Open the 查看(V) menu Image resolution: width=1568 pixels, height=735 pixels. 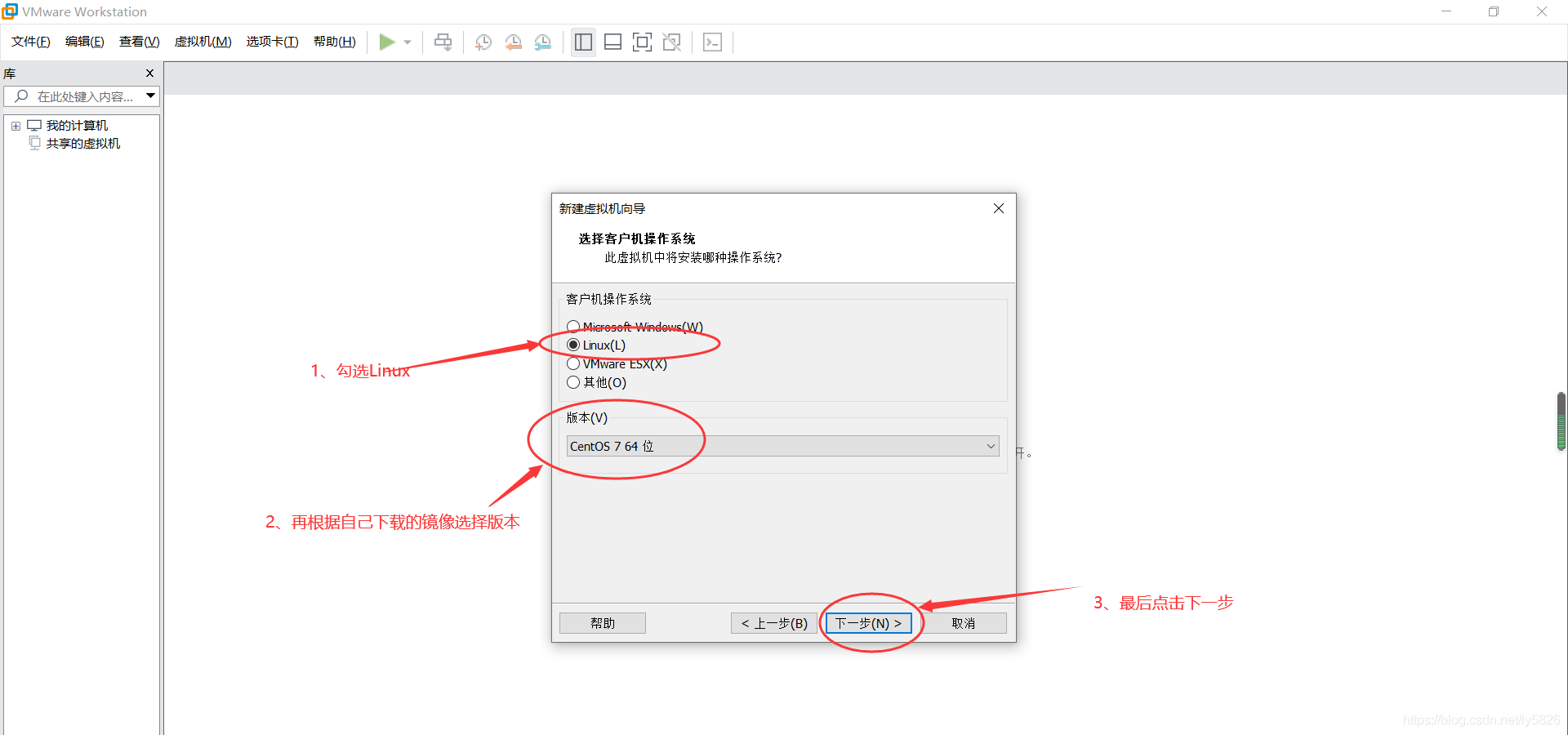[140, 42]
